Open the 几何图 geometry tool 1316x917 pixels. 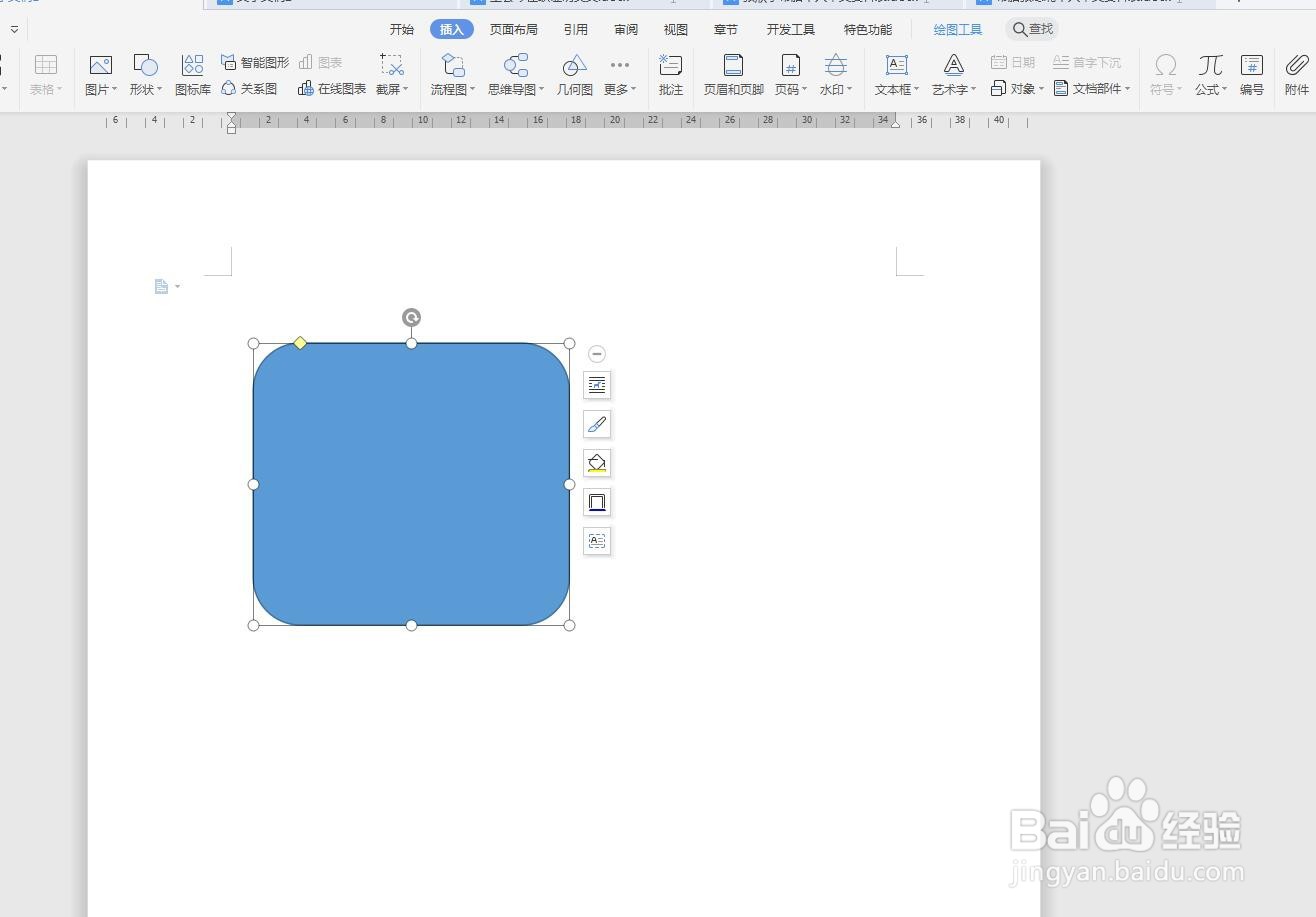[574, 75]
